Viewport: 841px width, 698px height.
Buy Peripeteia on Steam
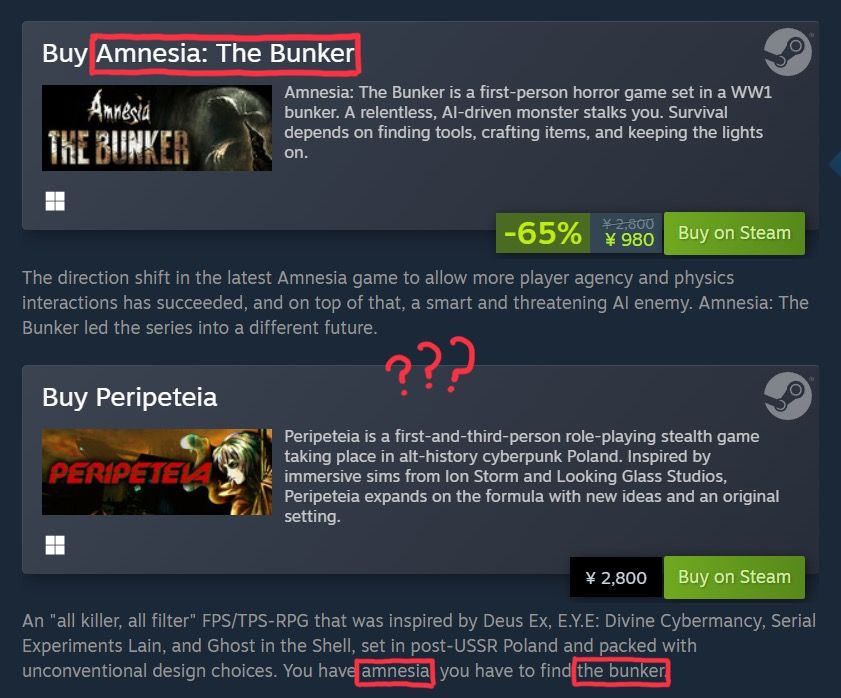pos(734,577)
